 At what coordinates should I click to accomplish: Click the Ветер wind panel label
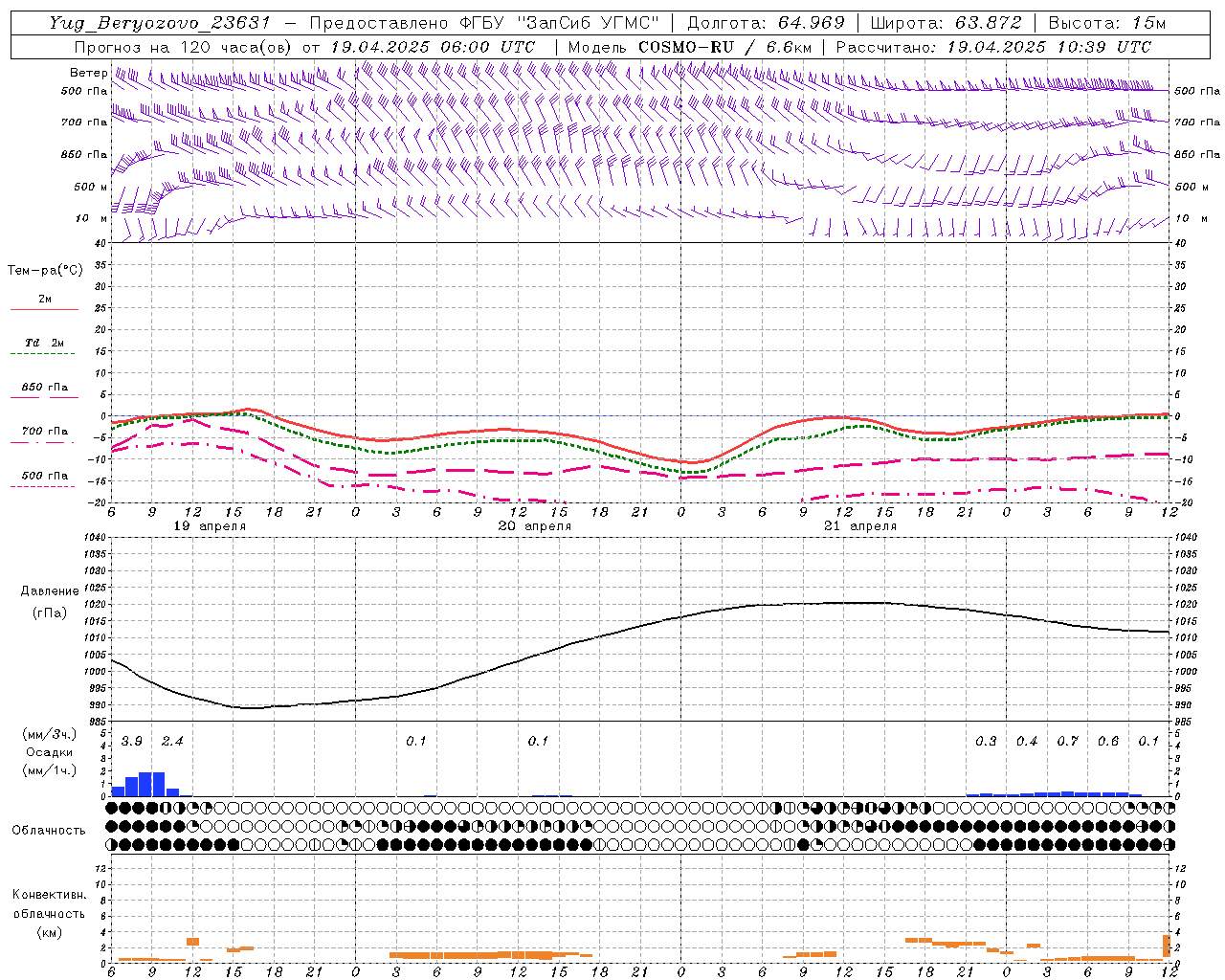88,73
